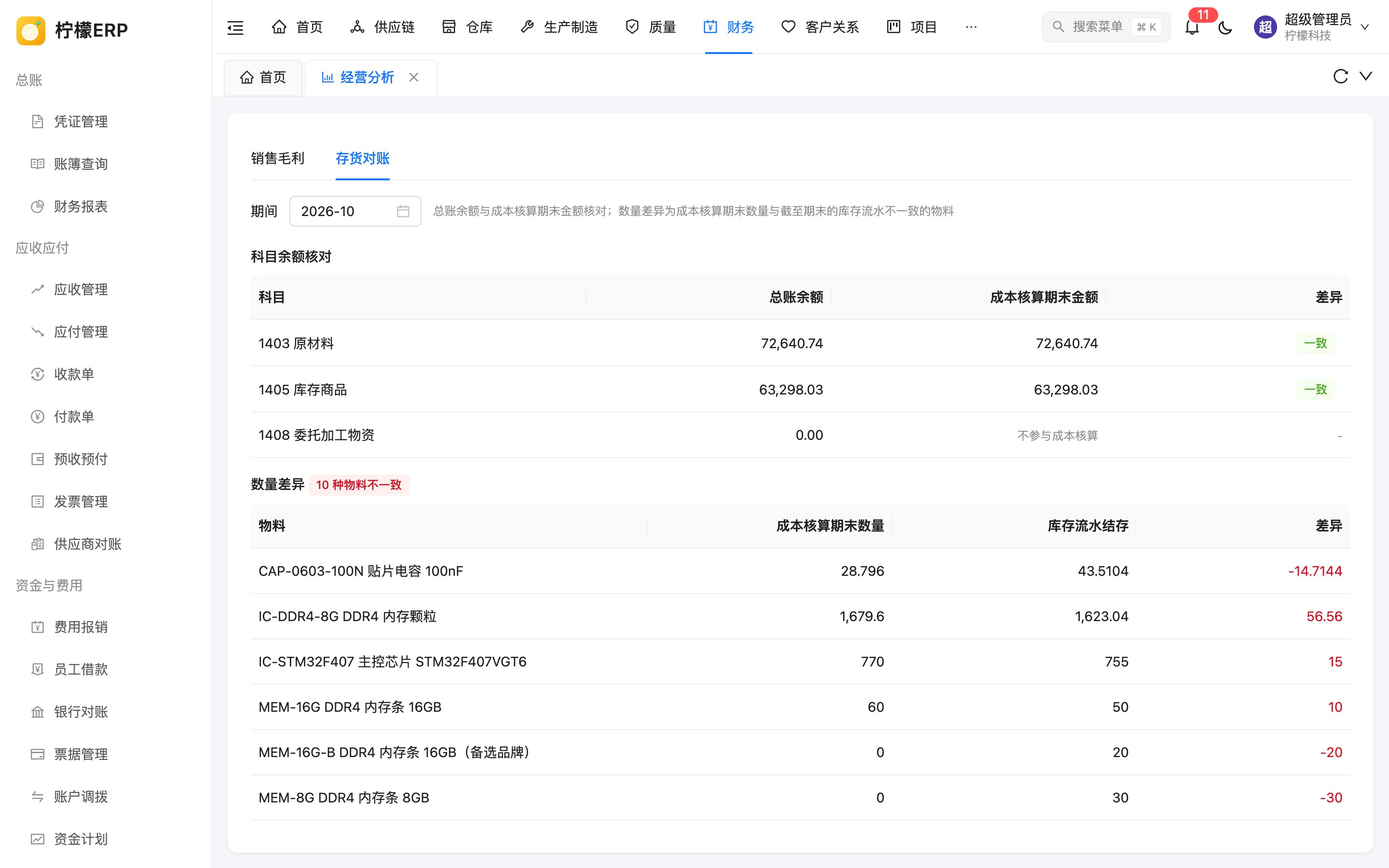Open the 期间 date picker field 2026-10
The width and height of the screenshot is (1389, 868).
355,211
